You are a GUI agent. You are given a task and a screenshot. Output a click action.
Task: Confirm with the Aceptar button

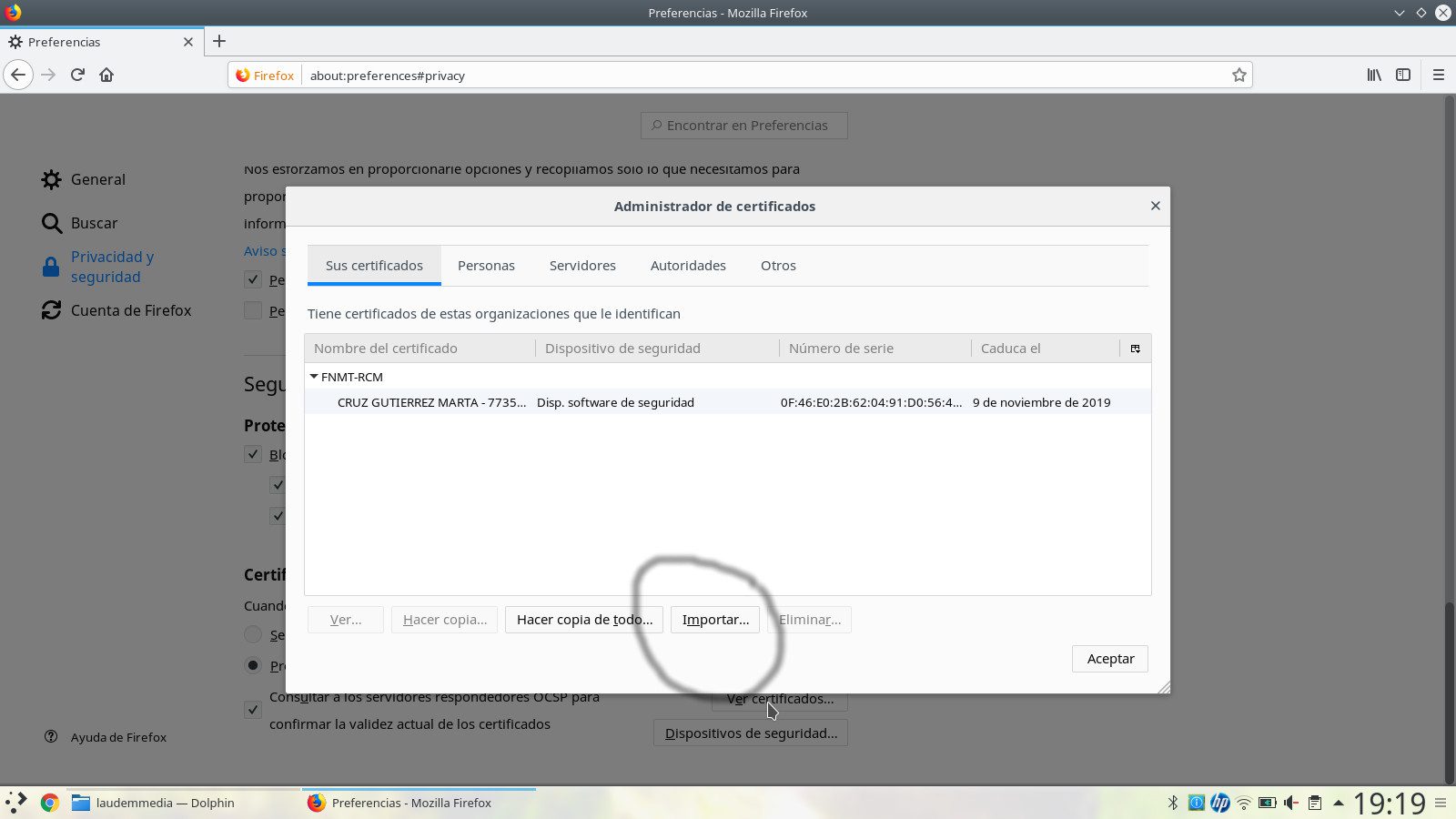[1110, 659]
